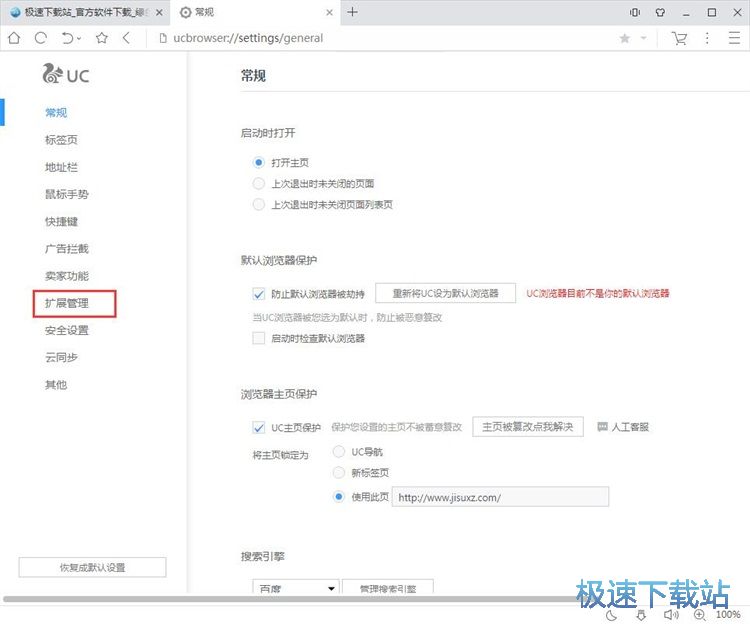The width and height of the screenshot is (750, 624).
Task: Select 上次退出时未关闭的页面 radio option
Action: (259, 184)
